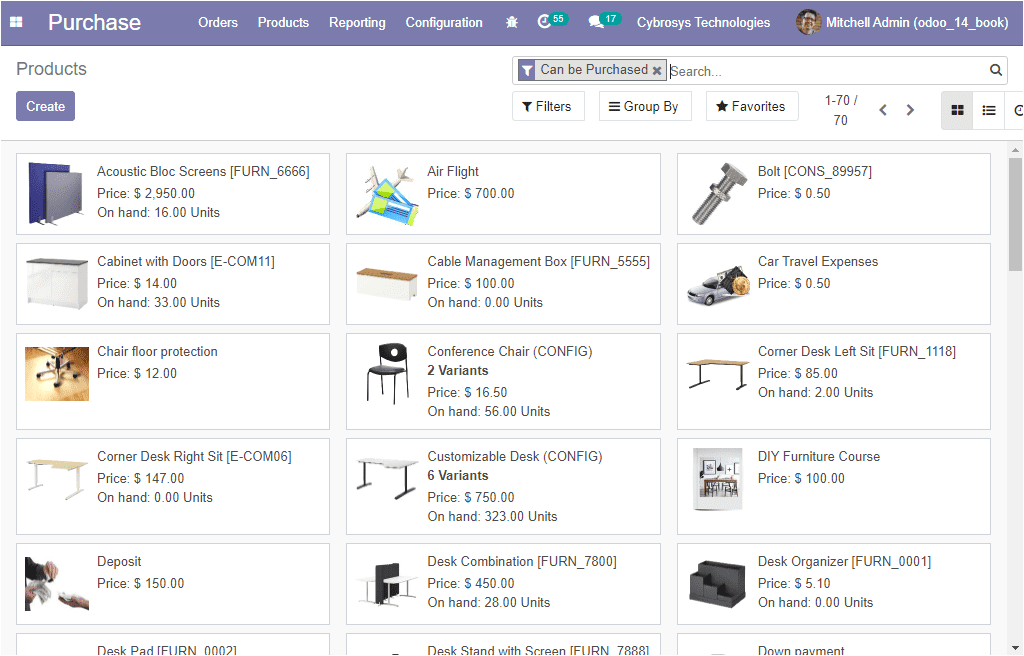
Task: Click Mitchell Admin avatar picture
Action: pos(808,22)
